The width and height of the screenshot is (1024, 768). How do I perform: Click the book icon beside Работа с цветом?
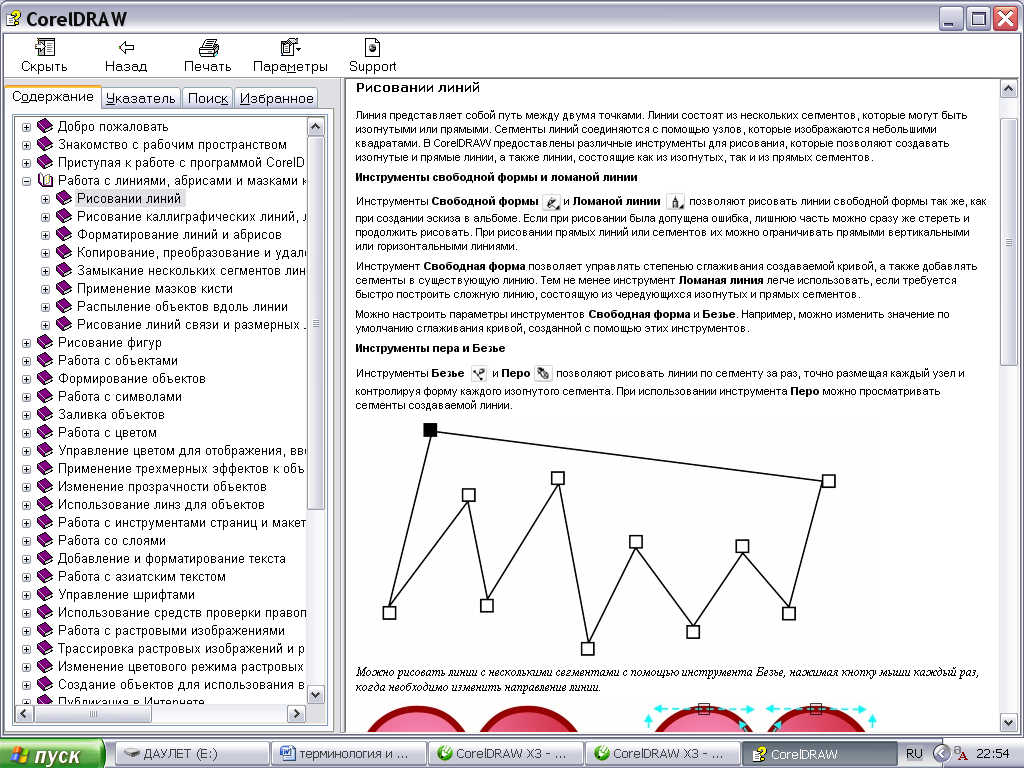[45, 432]
